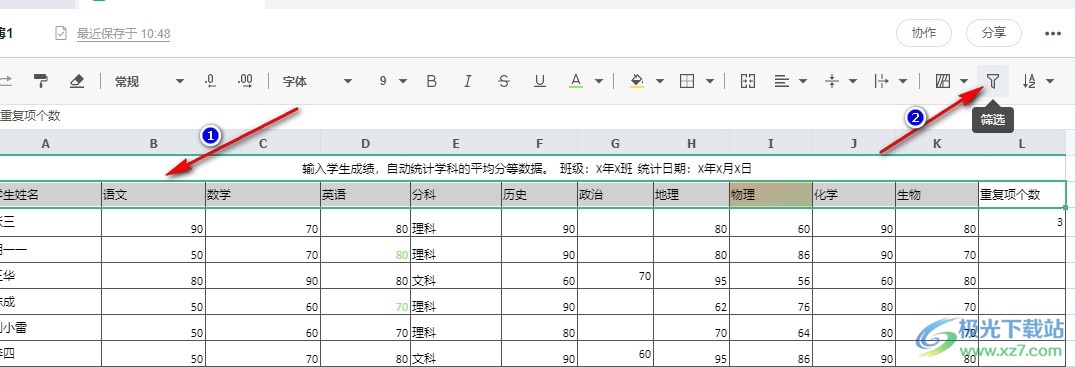Image resolution: width=1075 pixels, height=367 pixels.
Task: Click the 分享 share button
Action: click(x=994, y=33)
